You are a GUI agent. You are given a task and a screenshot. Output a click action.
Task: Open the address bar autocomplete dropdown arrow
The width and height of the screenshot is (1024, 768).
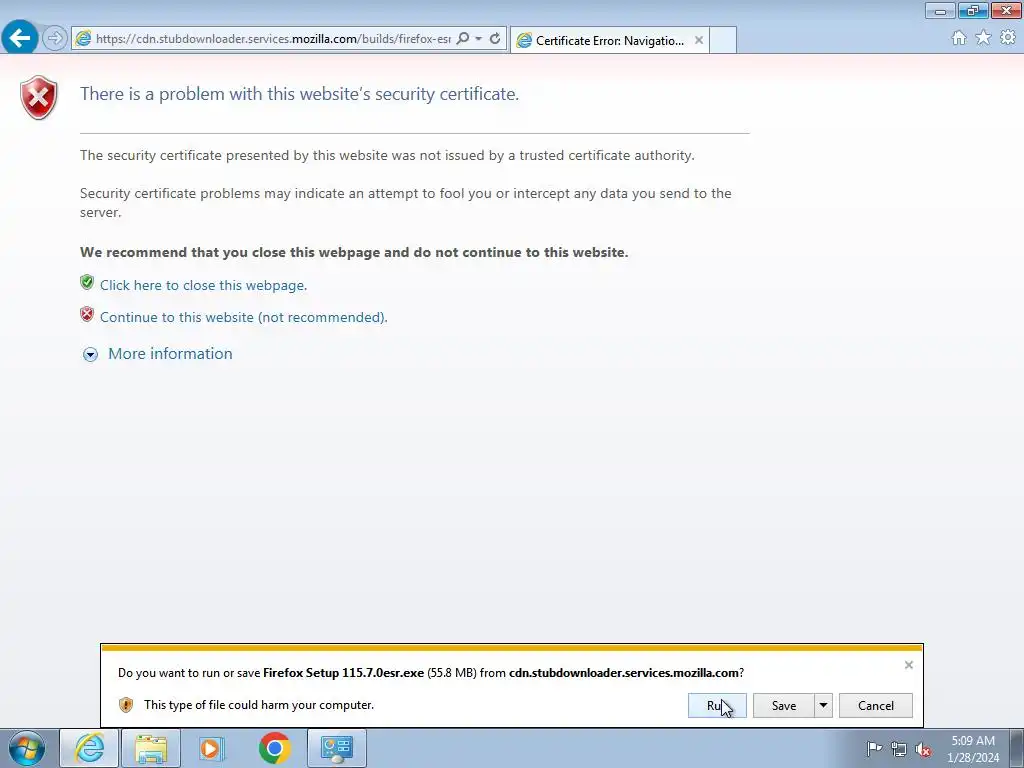[479, 39]
